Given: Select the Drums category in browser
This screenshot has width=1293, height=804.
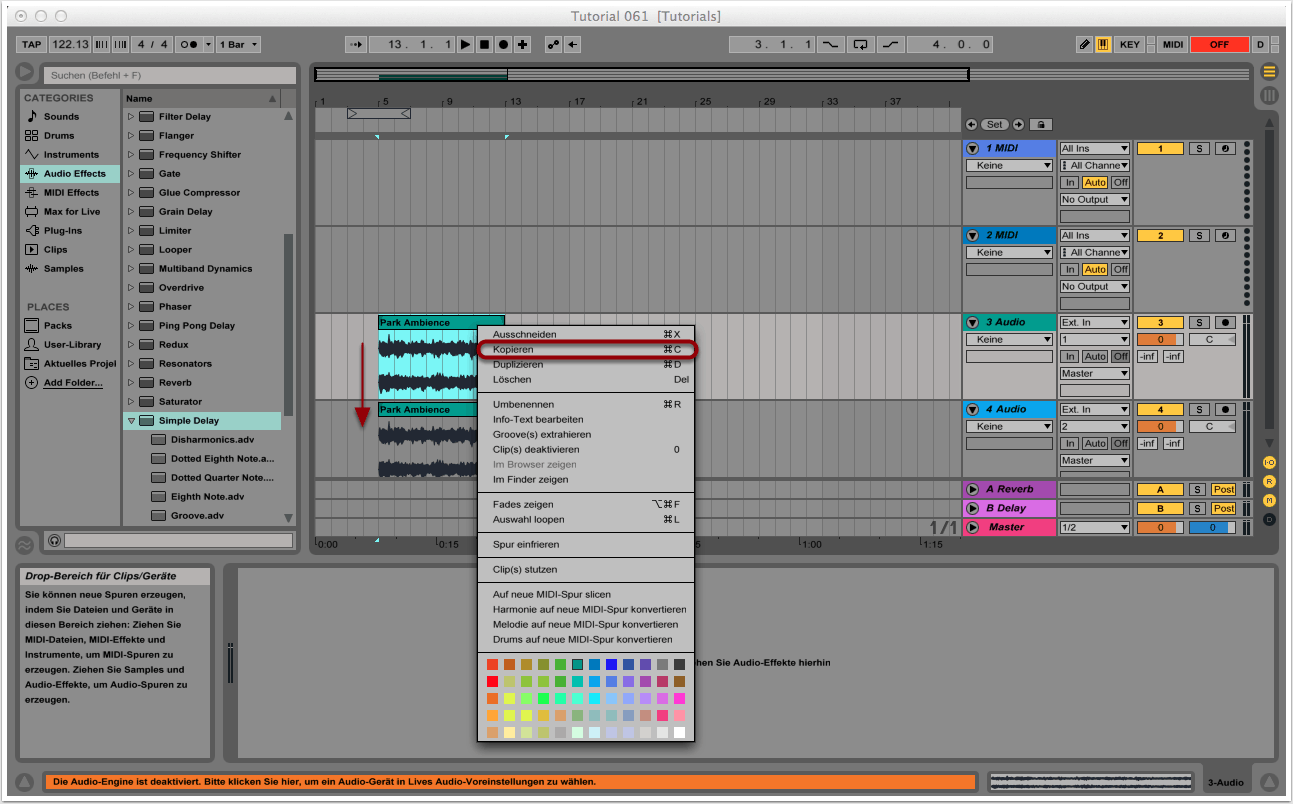Looking at the screenshot, I should point(59,136).
